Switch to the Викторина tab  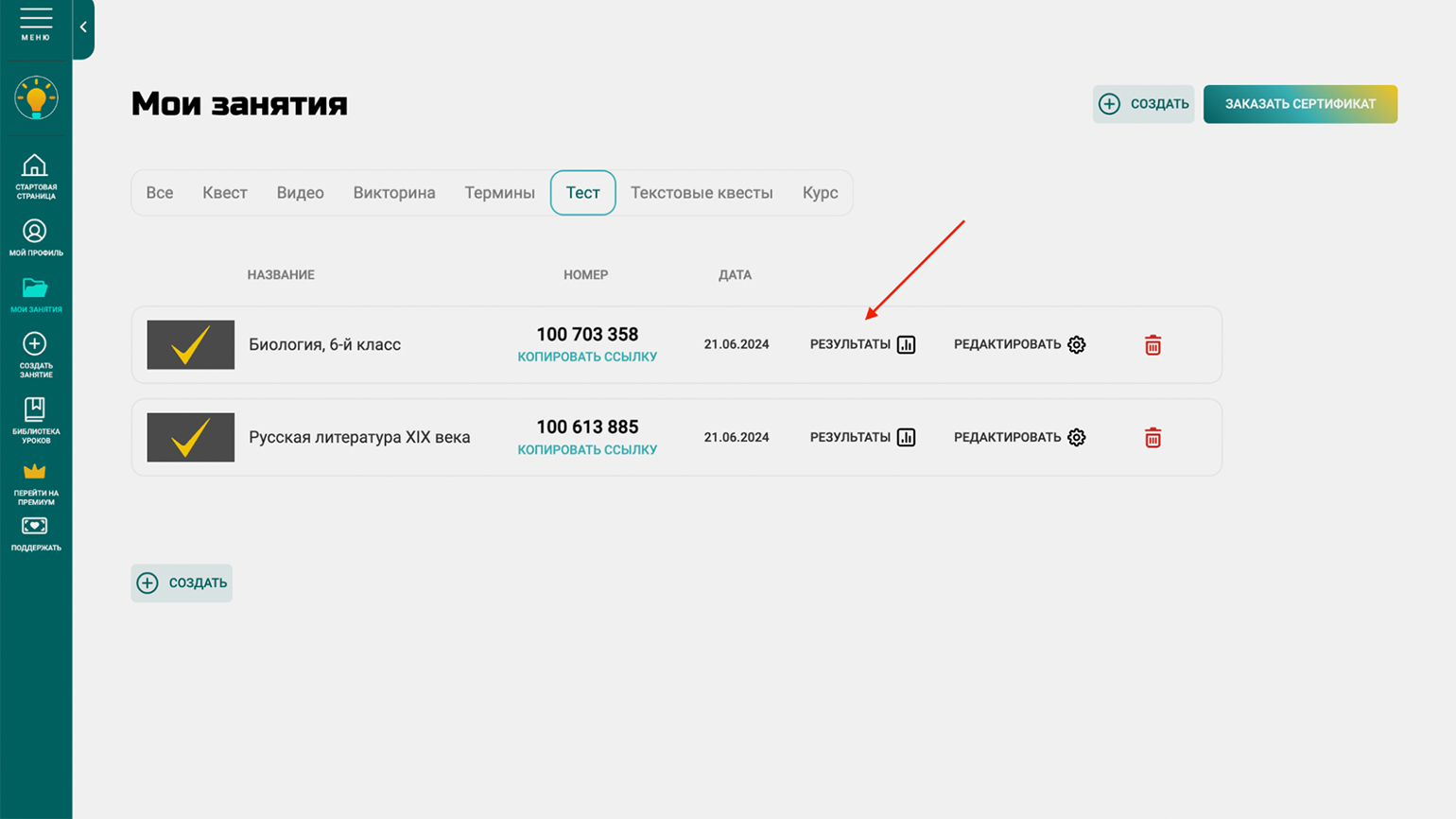pyautogui.click(x=394, y=193)
